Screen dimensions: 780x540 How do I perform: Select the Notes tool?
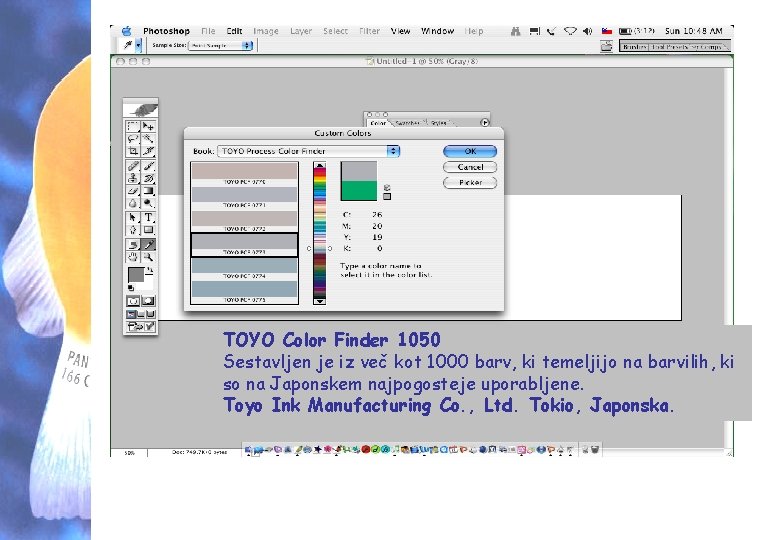(x=133, y=245)
